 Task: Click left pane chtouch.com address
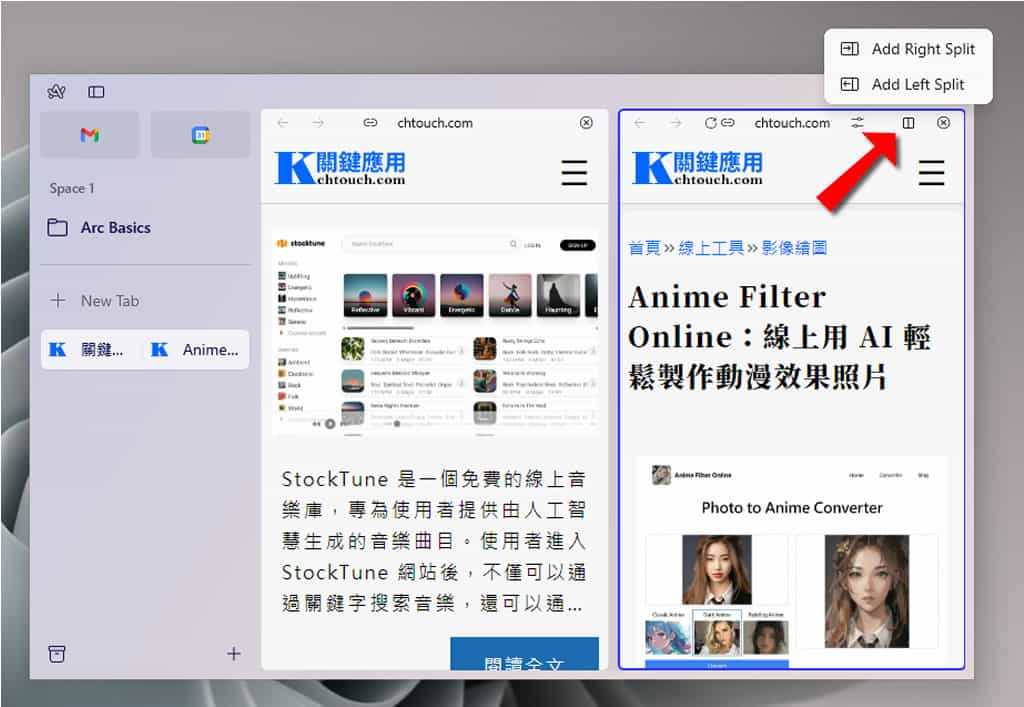(435, 123)
